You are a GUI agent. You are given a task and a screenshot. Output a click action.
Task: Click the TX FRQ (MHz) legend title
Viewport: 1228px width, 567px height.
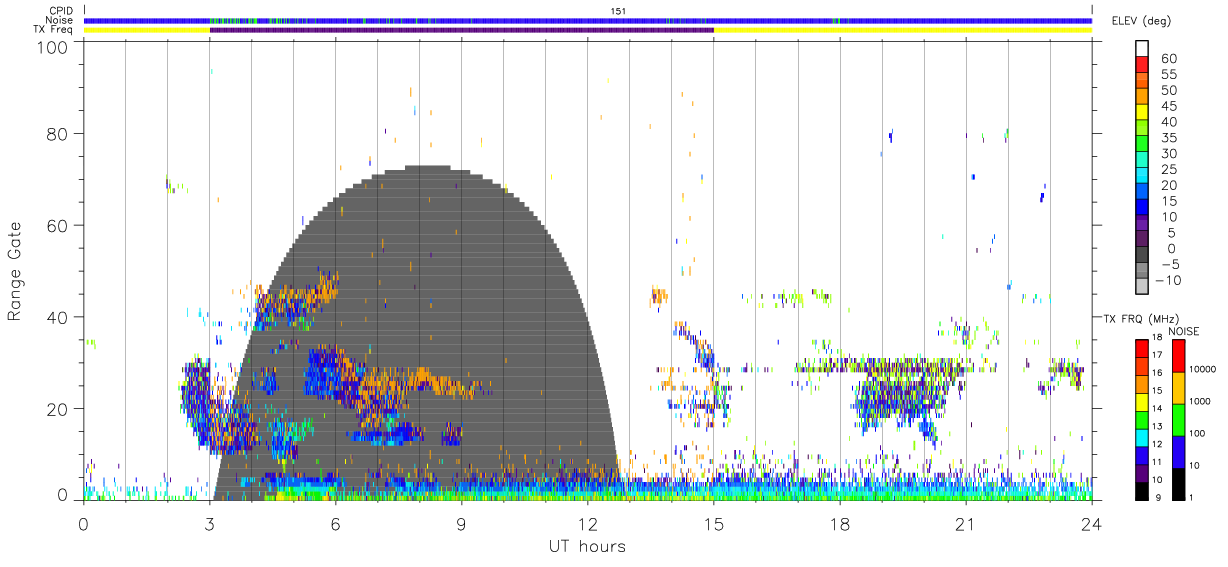pyautogui.click(x=1139, y=319)
